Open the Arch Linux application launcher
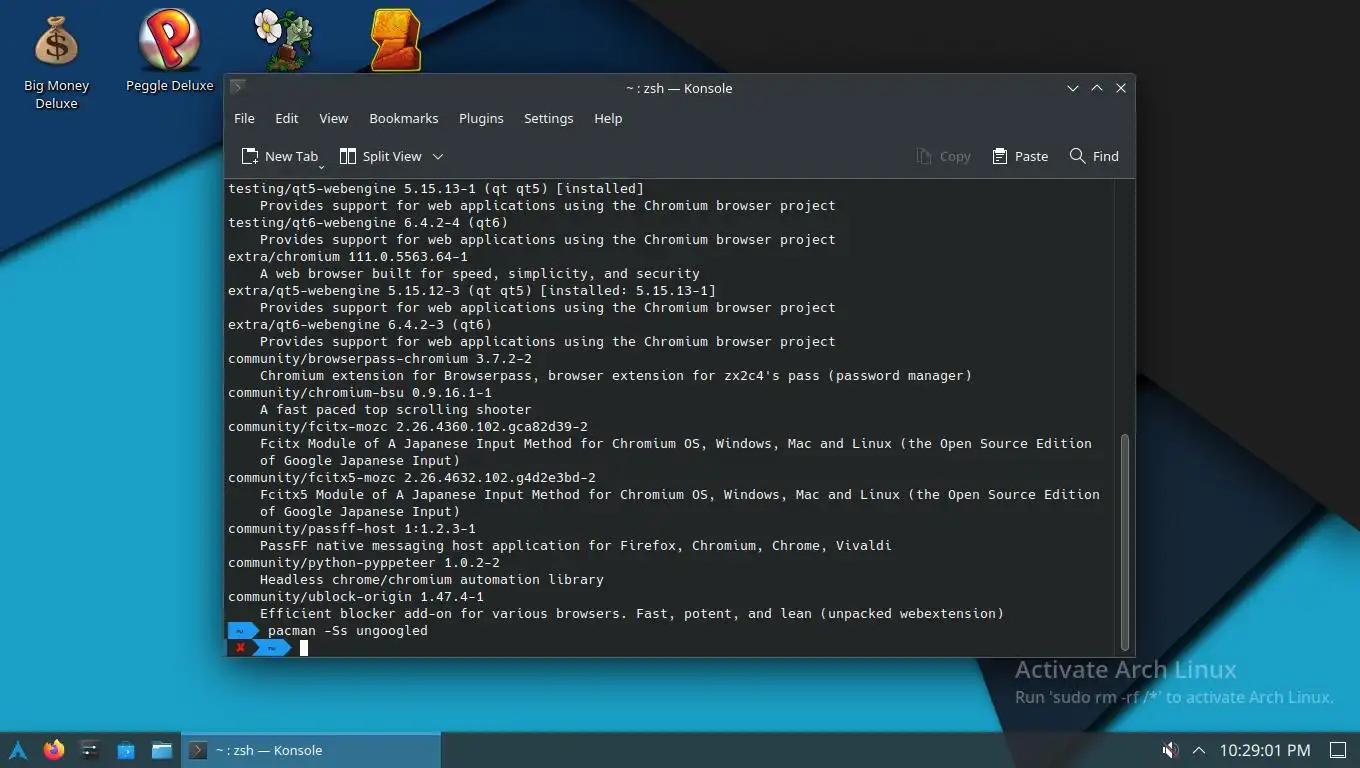This screenshot has height=768, width=1360. tap(18, 750)
